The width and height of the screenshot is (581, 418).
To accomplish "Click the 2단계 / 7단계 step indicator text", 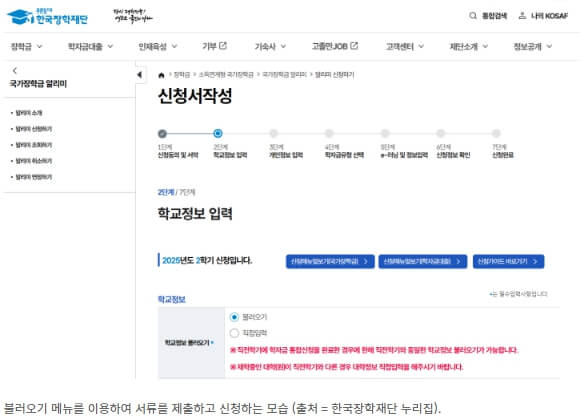I will [176, 192].
